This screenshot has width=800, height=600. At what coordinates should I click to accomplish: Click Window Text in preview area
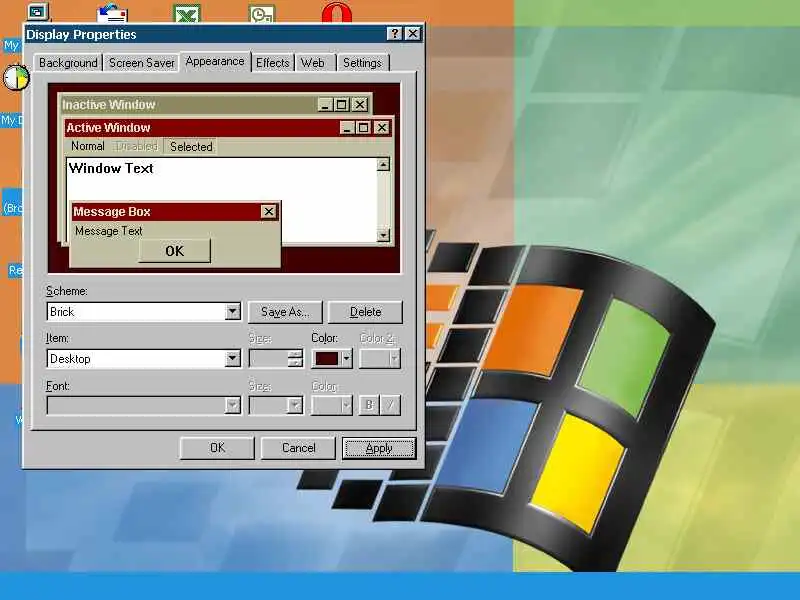coord(111,168)
